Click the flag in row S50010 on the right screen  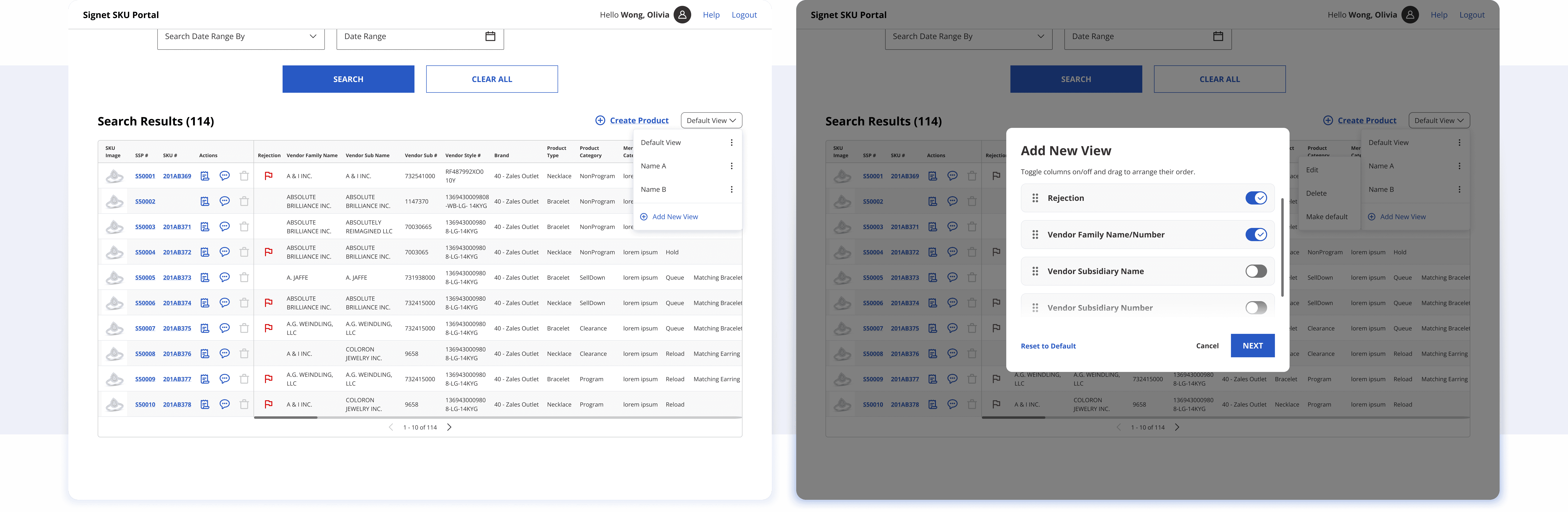pyautogui.click(x=996, y=404)
